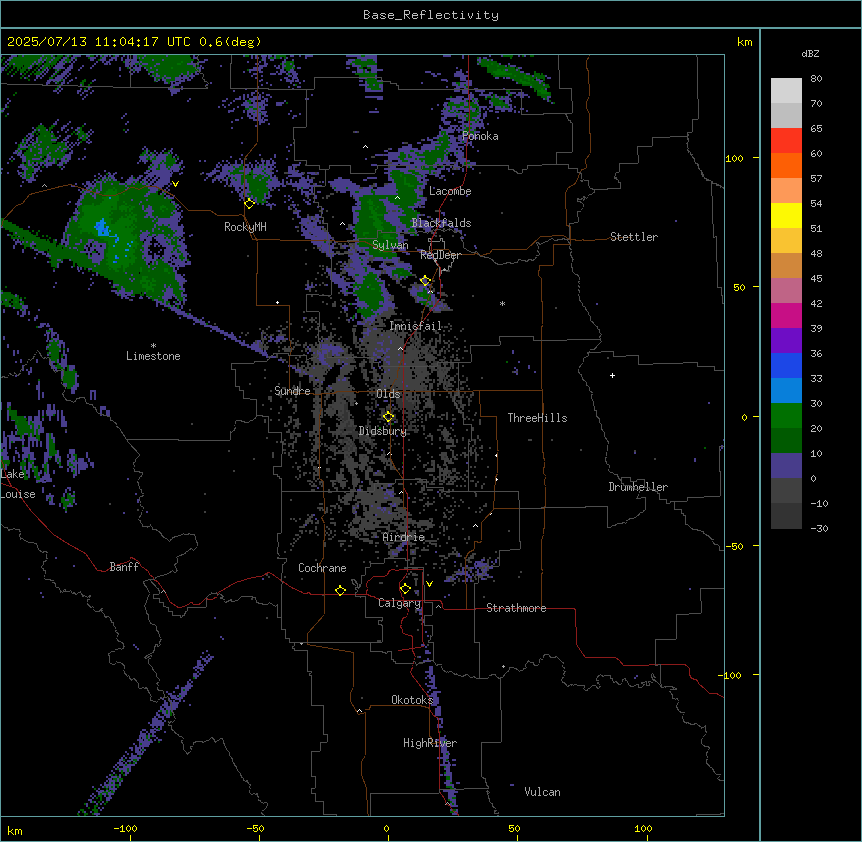862x842 pixels.
Task: Click the -30 value in the dBZ legend
Action: pos(819,528)
